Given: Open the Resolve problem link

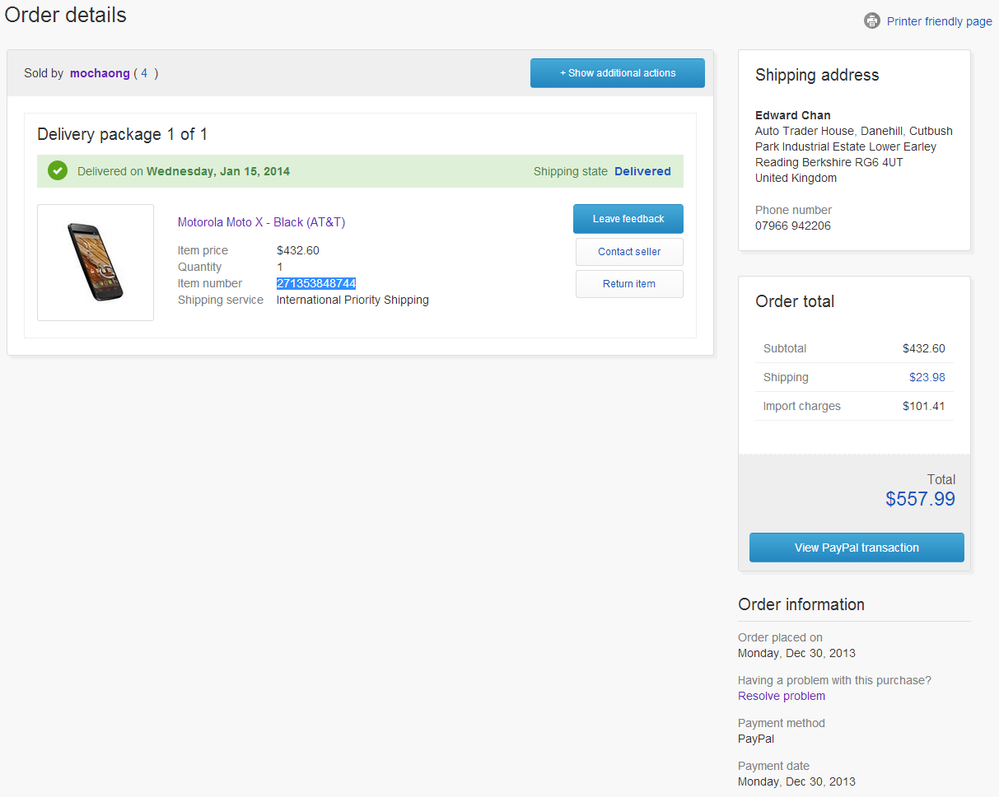Looking at the screenshot, I should coord(781,696).
